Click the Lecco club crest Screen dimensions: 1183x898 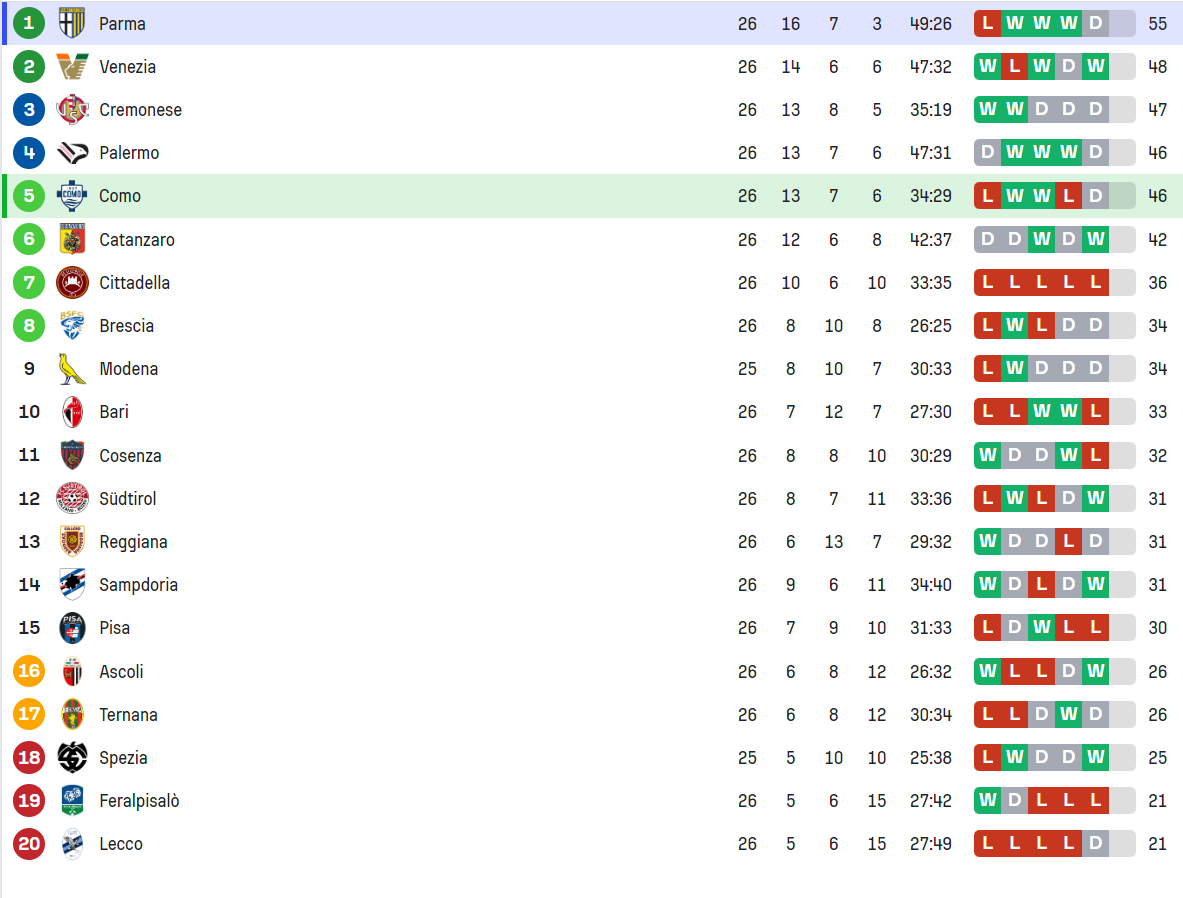pyautogui.click(x=72, y=844)
